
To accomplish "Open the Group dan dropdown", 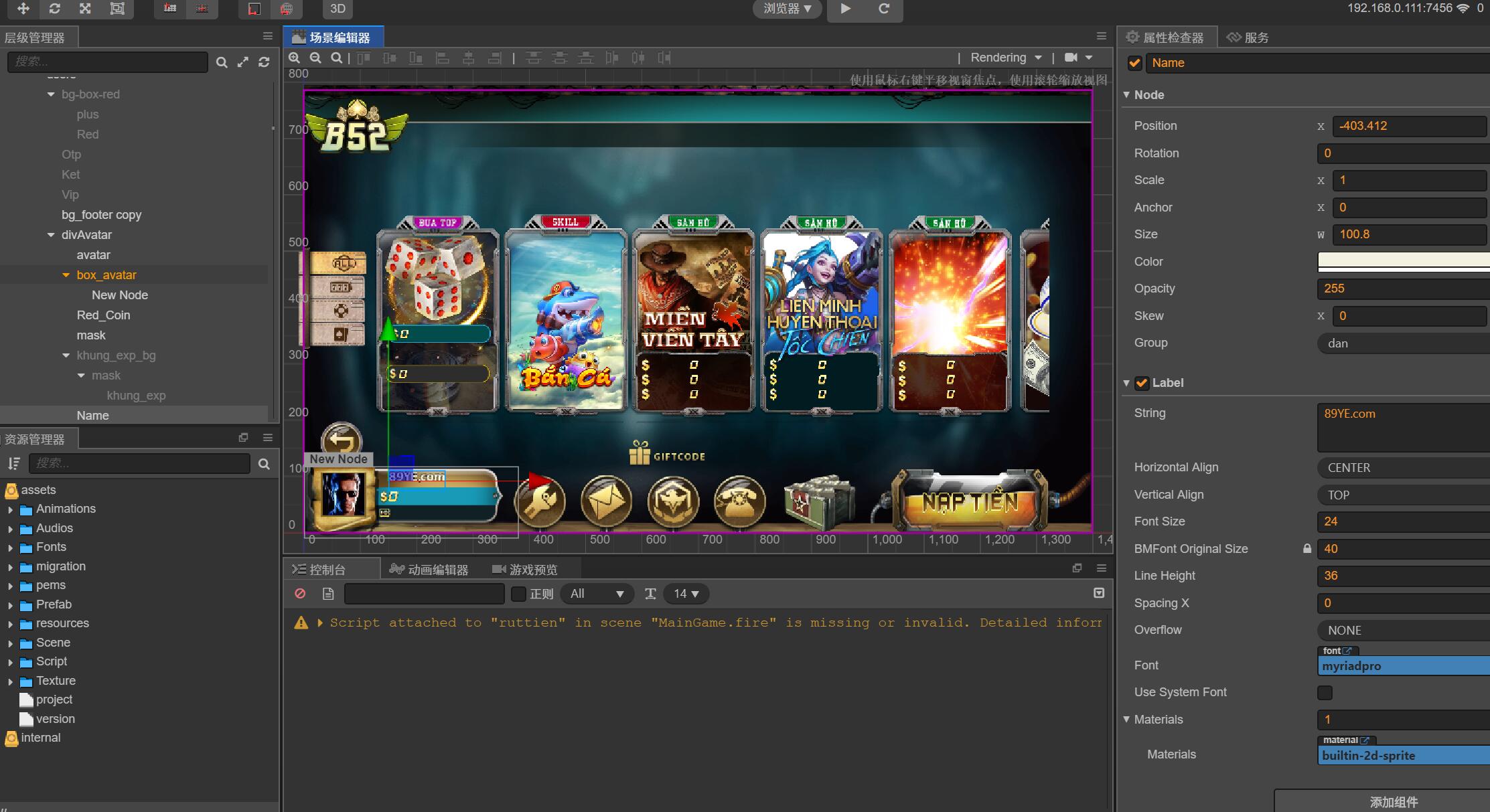I will point(1404,343).
